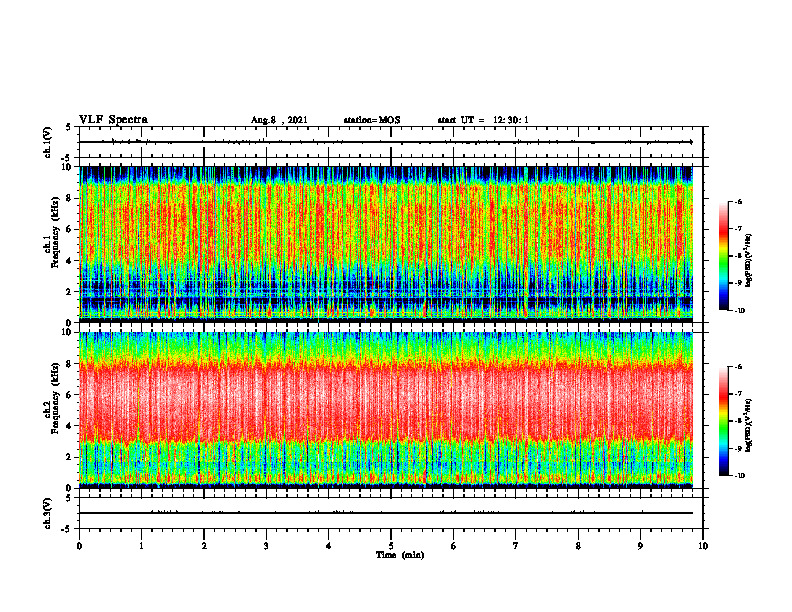Screen dimensions: 792x612
Task: Click time axis tick label "5"
Action: pyautogui.click(x=391, y=546)
